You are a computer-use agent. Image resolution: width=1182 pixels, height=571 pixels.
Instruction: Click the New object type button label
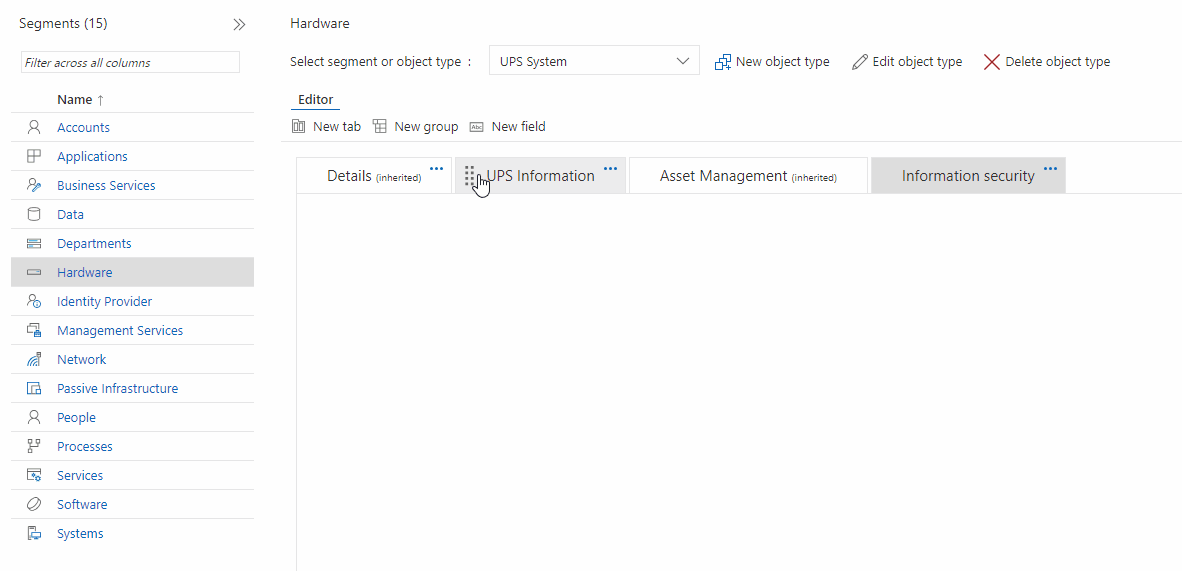pyautogui.click(x=782, y=62)
